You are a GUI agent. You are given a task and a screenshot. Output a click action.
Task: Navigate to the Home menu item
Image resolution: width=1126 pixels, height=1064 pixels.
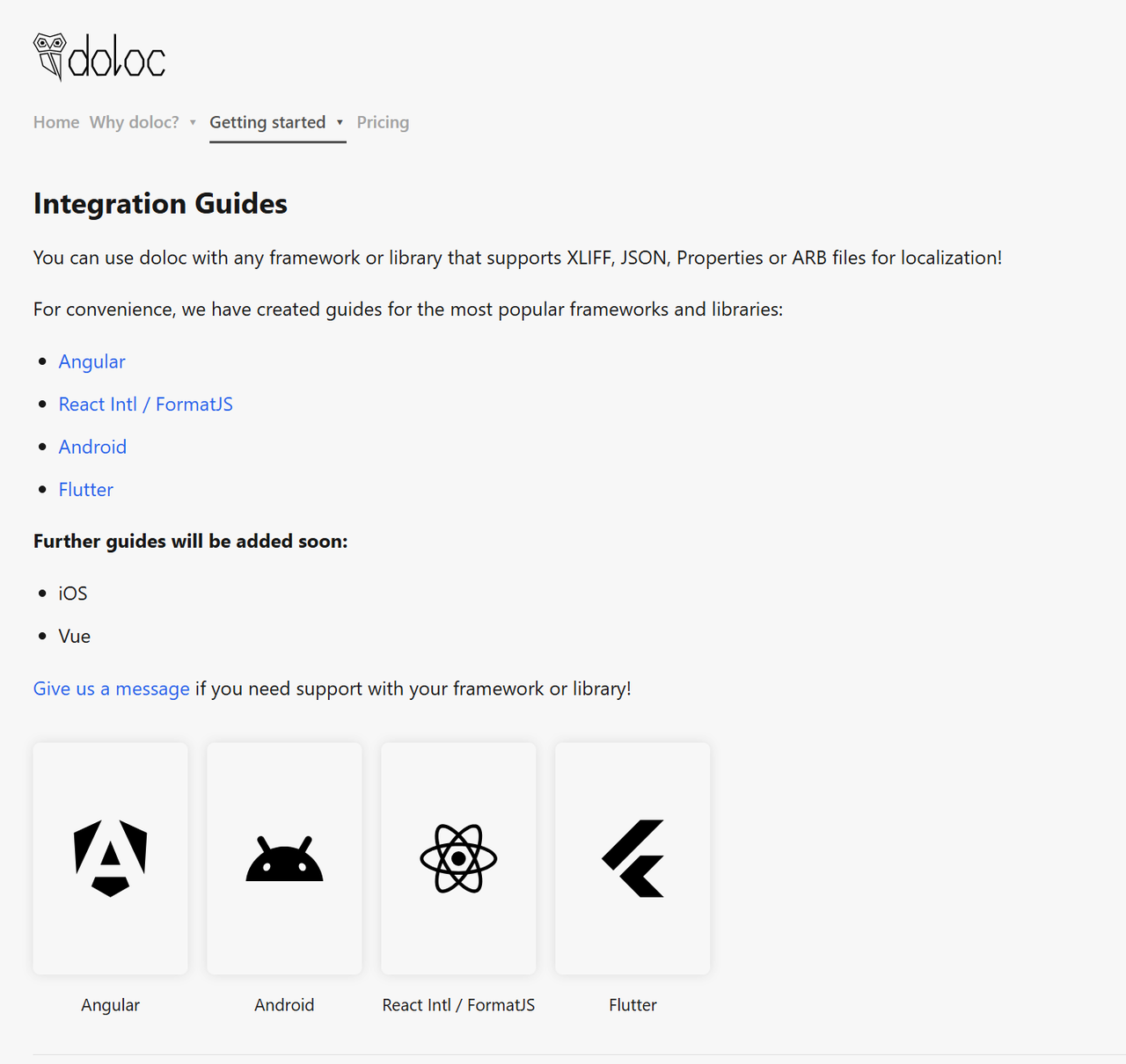(x=55, y=122)
